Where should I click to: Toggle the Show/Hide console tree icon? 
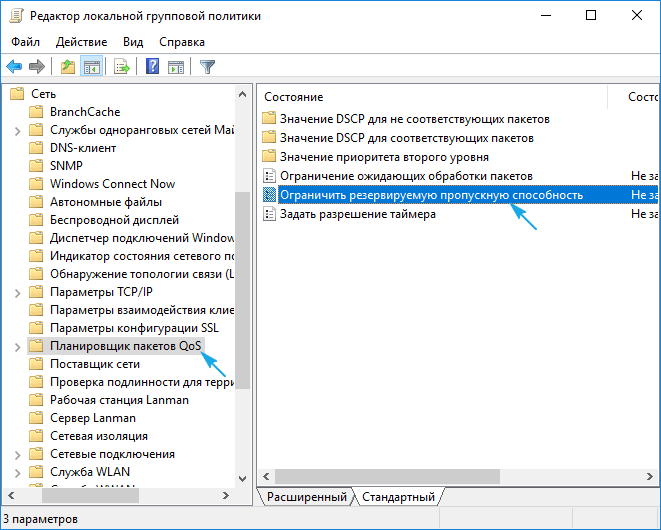[x=91, y=67]
